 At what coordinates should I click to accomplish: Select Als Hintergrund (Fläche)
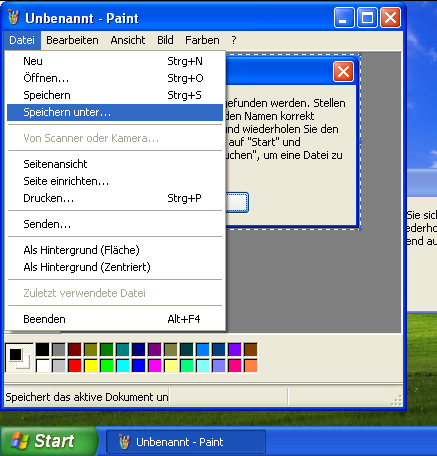pyautogui.click(x=115, y=250)
